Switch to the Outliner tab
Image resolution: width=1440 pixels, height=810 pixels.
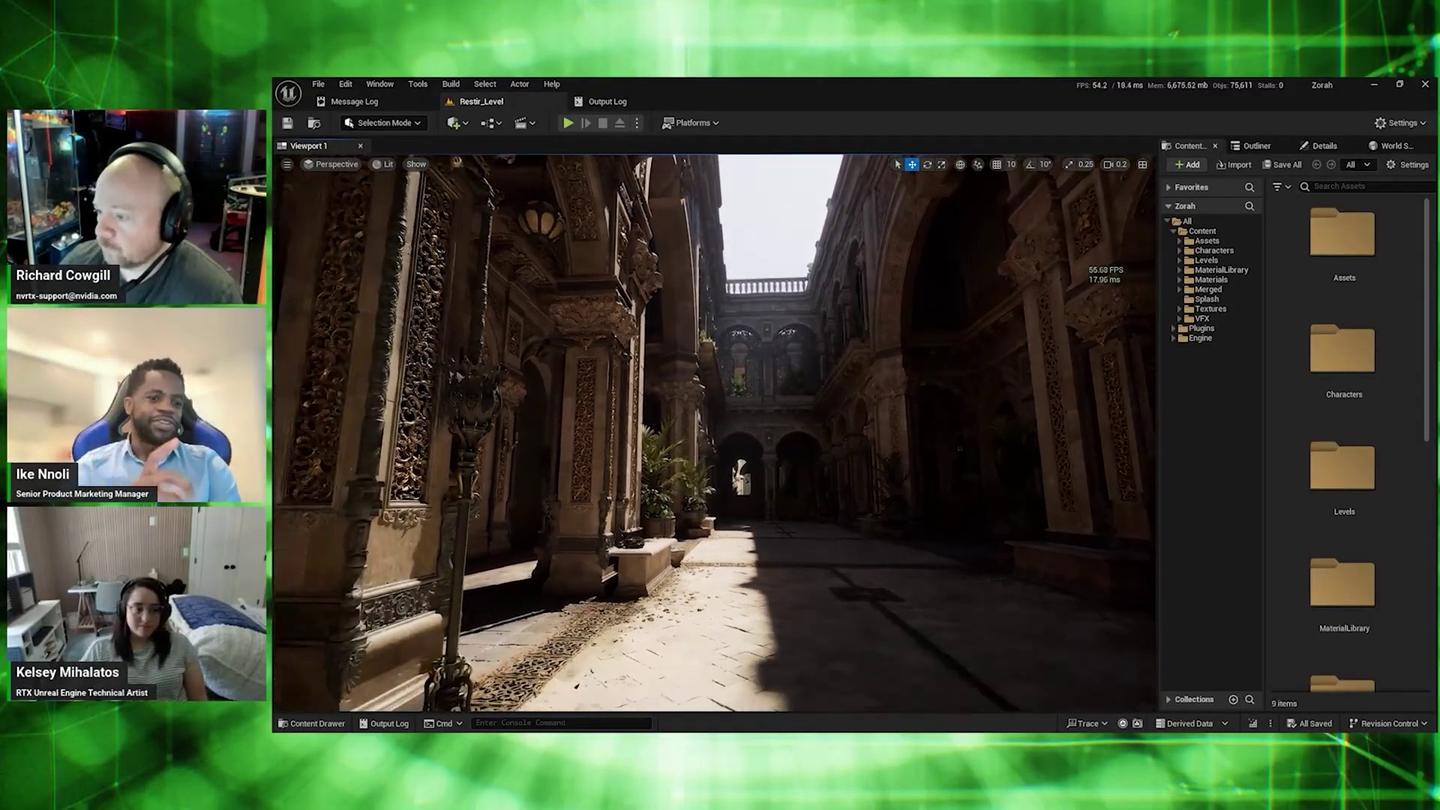point(1250,146)
